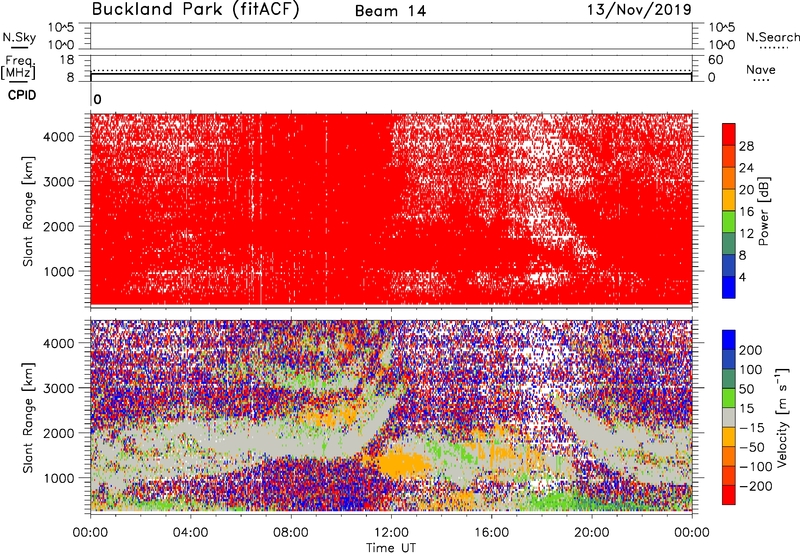Click the Slant Range label of power panel
Screen dimensions: 800x554
point(28,211)
